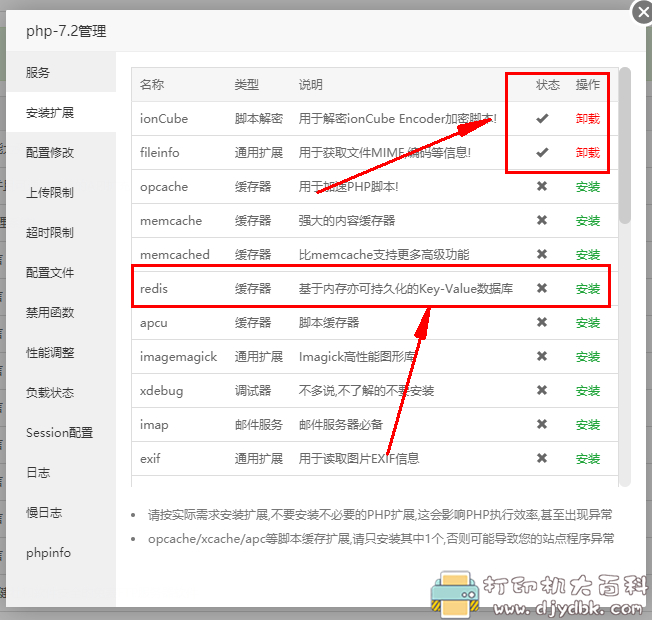The image size is (652, 620).
Task: Click the 调试器 type cell
Action: pos(253,390)
